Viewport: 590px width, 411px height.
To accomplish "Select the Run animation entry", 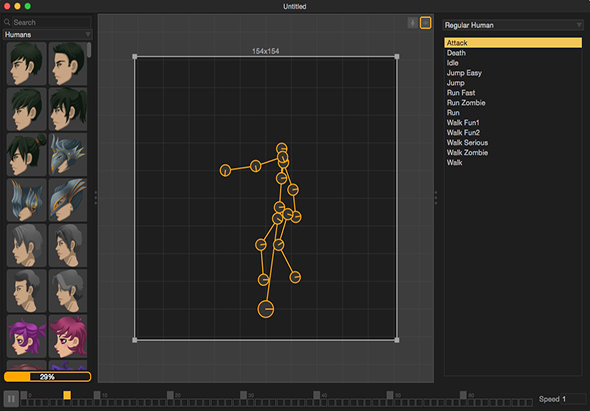I will (x=513, y=113).
